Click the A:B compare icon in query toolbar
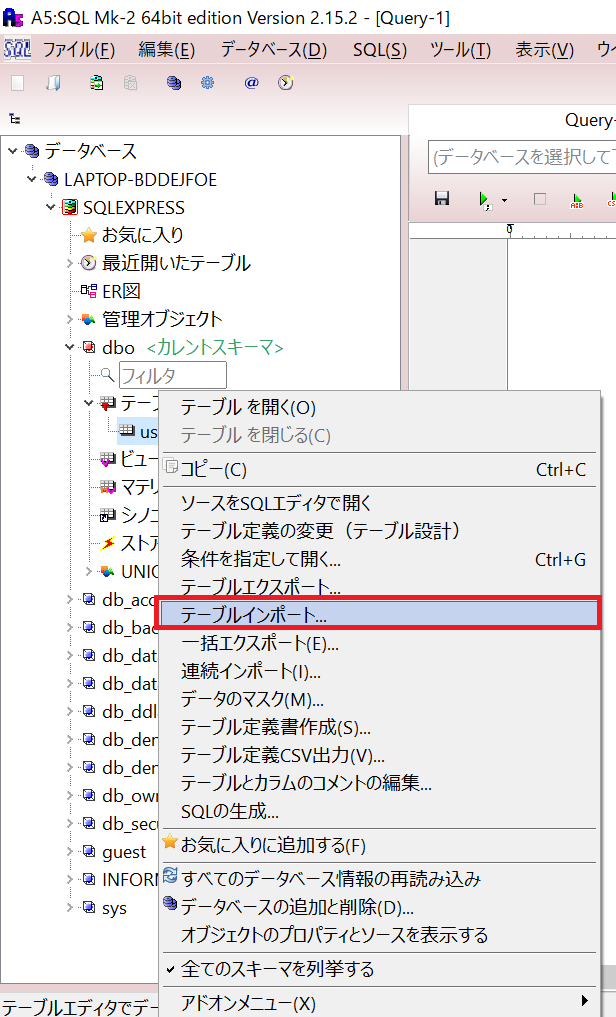 click(x=576, y=200)
